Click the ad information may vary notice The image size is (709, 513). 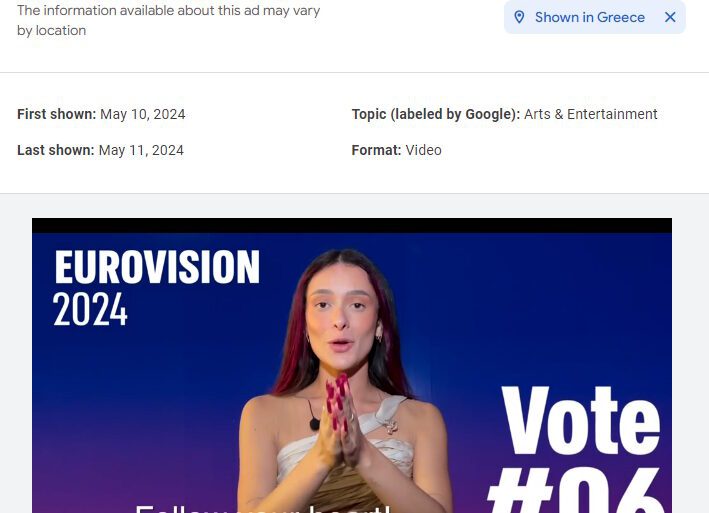tap(168, 20)
